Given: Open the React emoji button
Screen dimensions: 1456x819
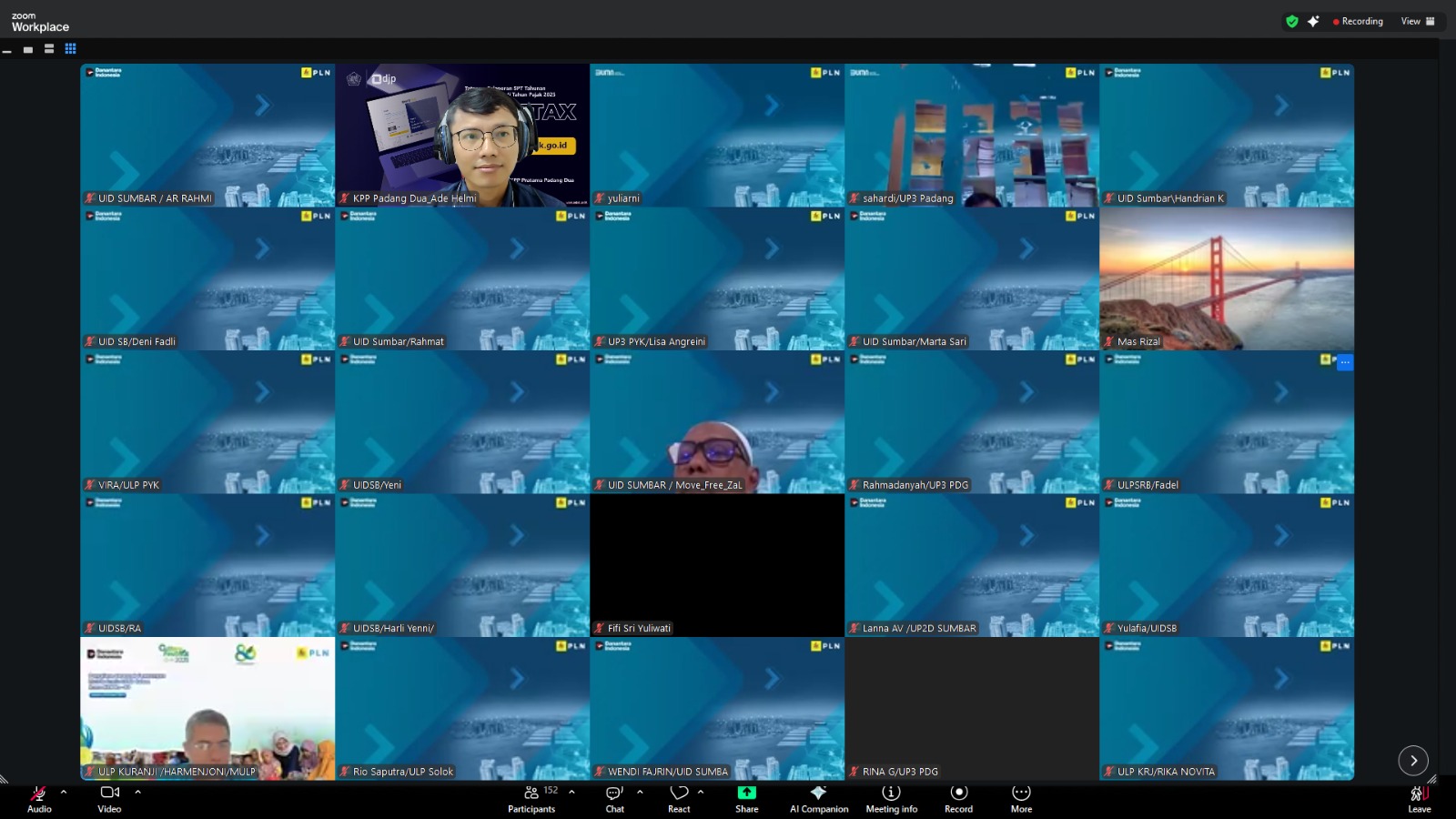Looking at the screenshot, I should click(679, 797).
